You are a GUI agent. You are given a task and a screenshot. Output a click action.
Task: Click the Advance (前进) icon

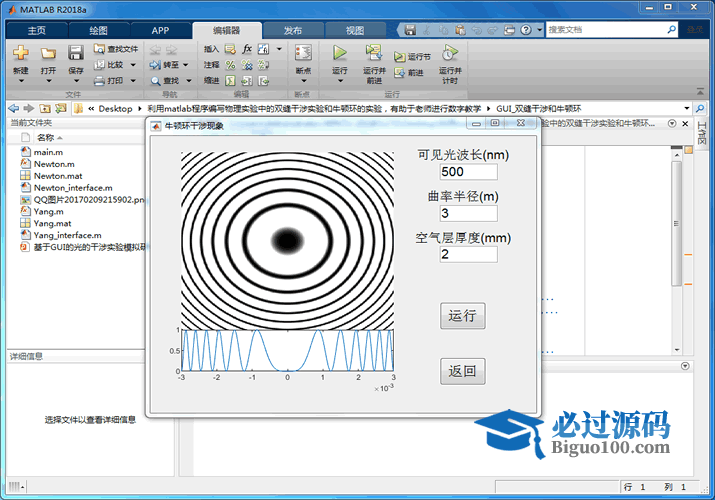[x=399, y=72]
